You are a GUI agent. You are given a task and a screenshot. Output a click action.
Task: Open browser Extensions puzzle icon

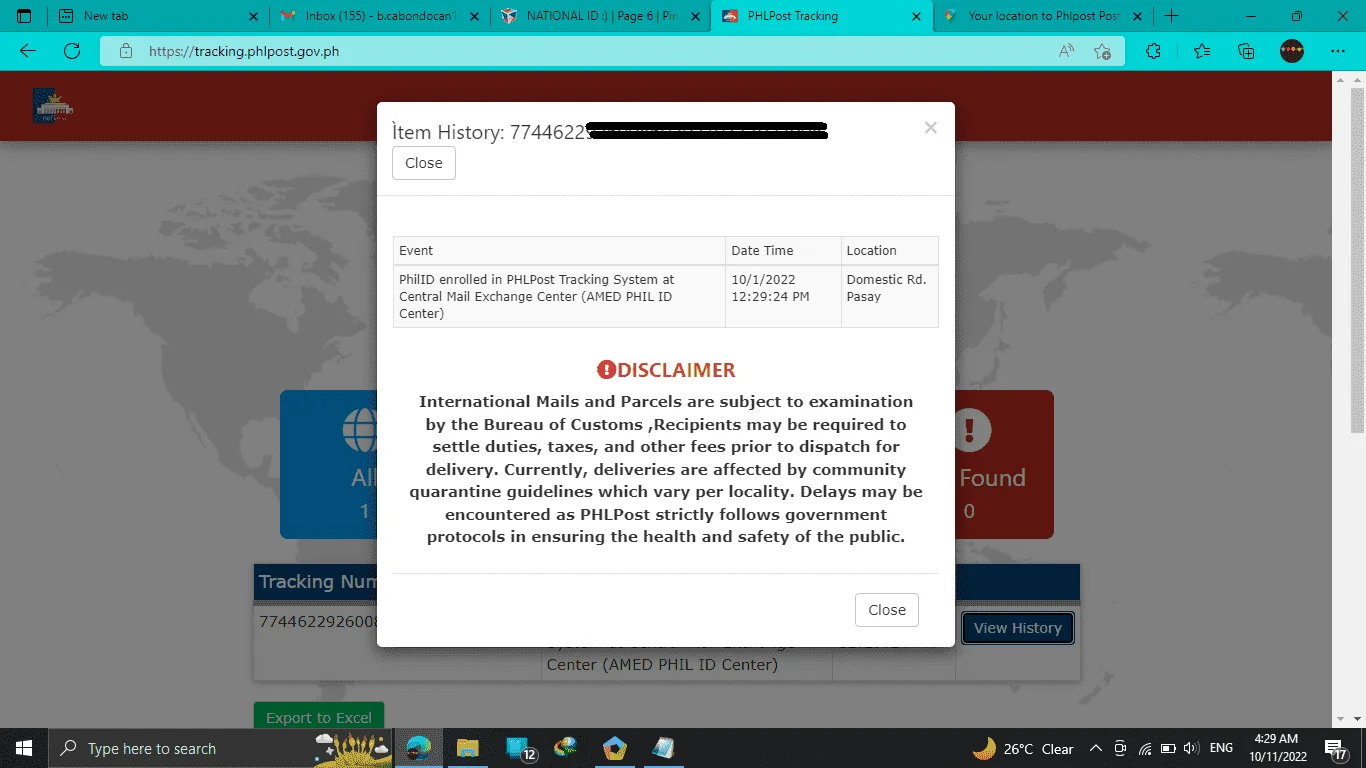pyautogui.click(x=1153, y=51)
